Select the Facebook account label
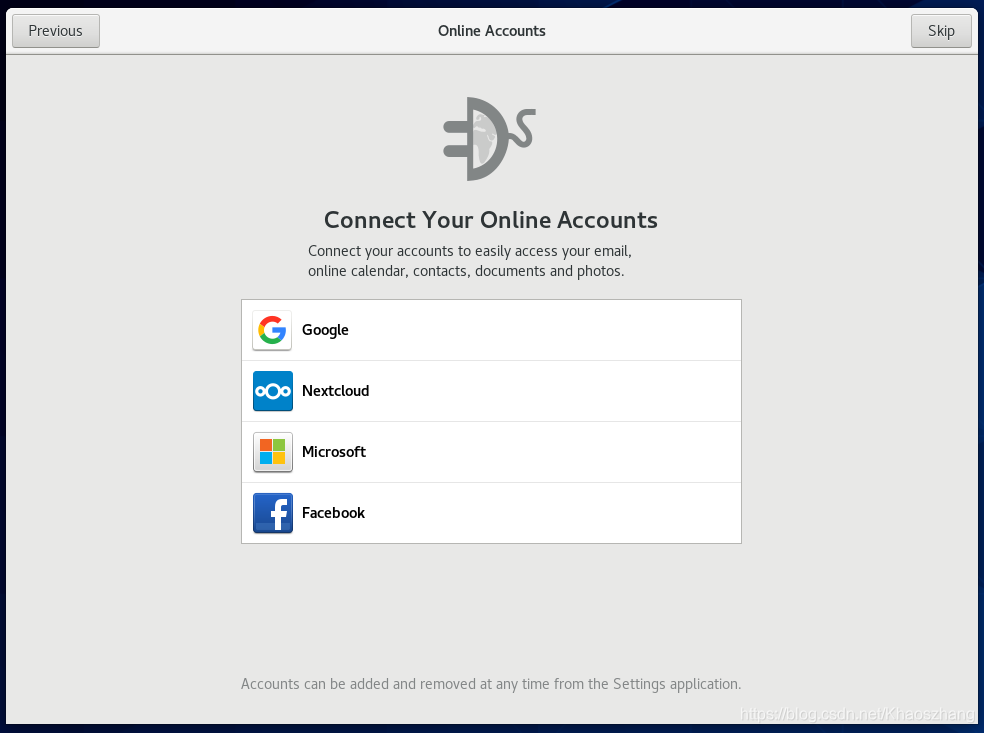 (333, 513)
